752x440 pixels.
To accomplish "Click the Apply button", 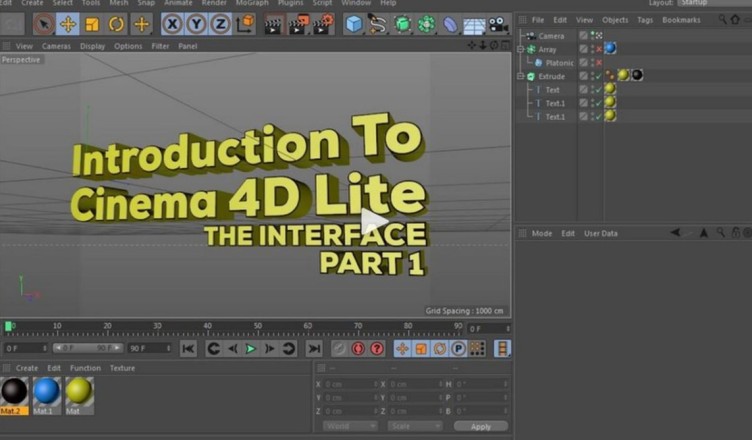I will tap(481, 426).
